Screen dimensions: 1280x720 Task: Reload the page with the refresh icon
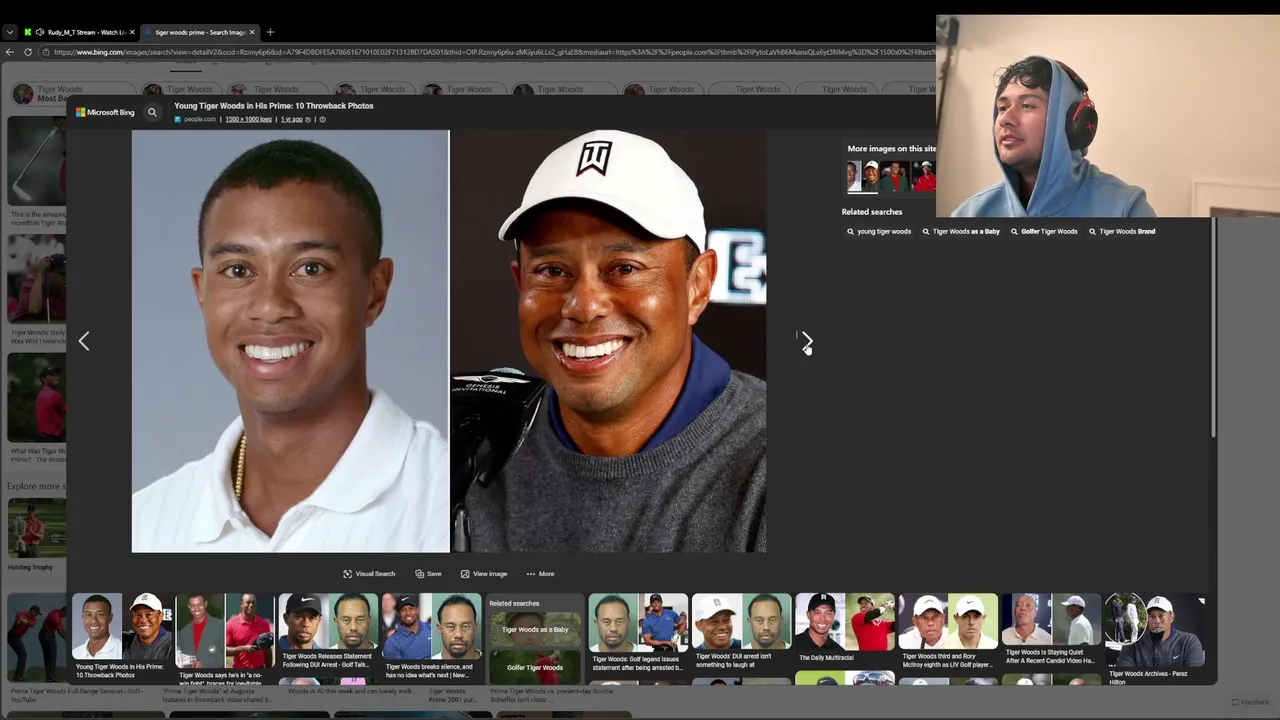point(28,52)
